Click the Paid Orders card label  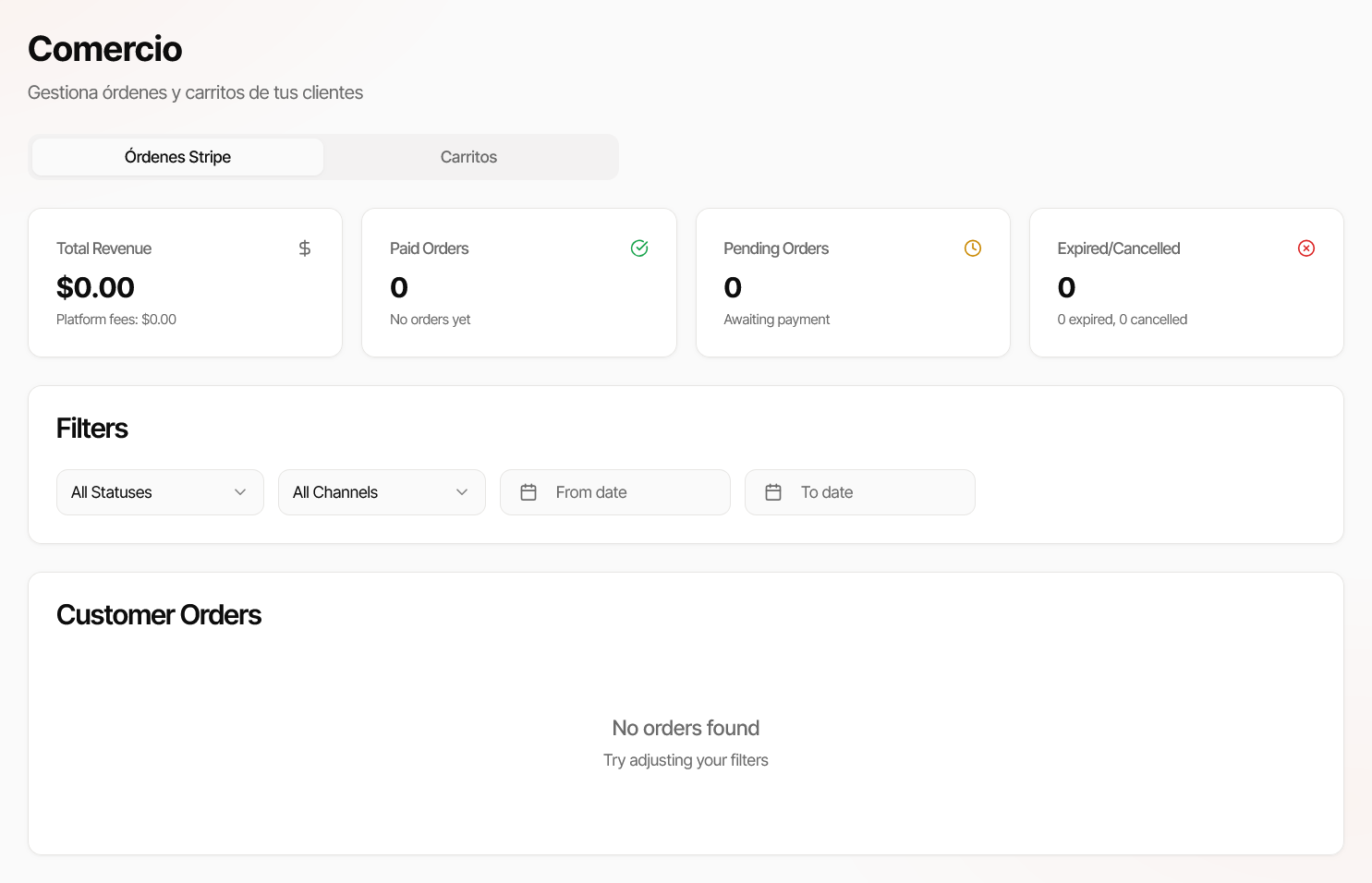point(430,248)
